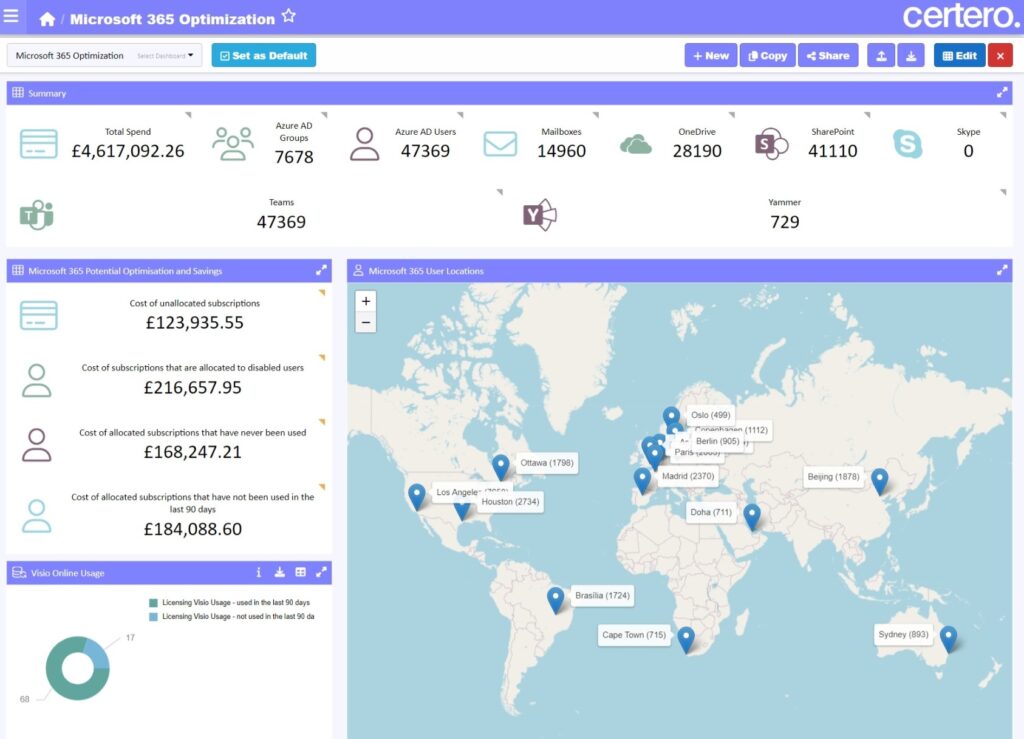Open the hamburger navigation menu

[x=11, y=17]
